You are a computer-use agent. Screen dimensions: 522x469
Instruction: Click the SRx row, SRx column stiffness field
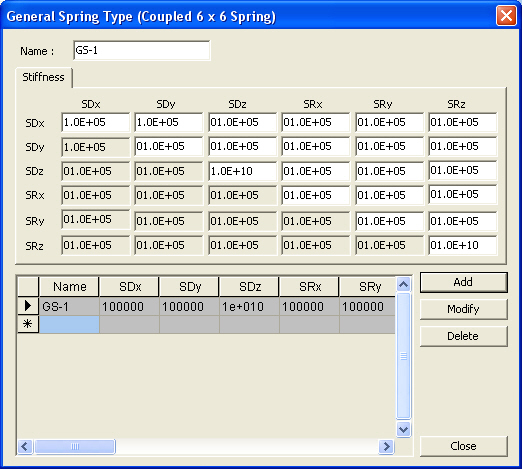click(x=315, y=195)
